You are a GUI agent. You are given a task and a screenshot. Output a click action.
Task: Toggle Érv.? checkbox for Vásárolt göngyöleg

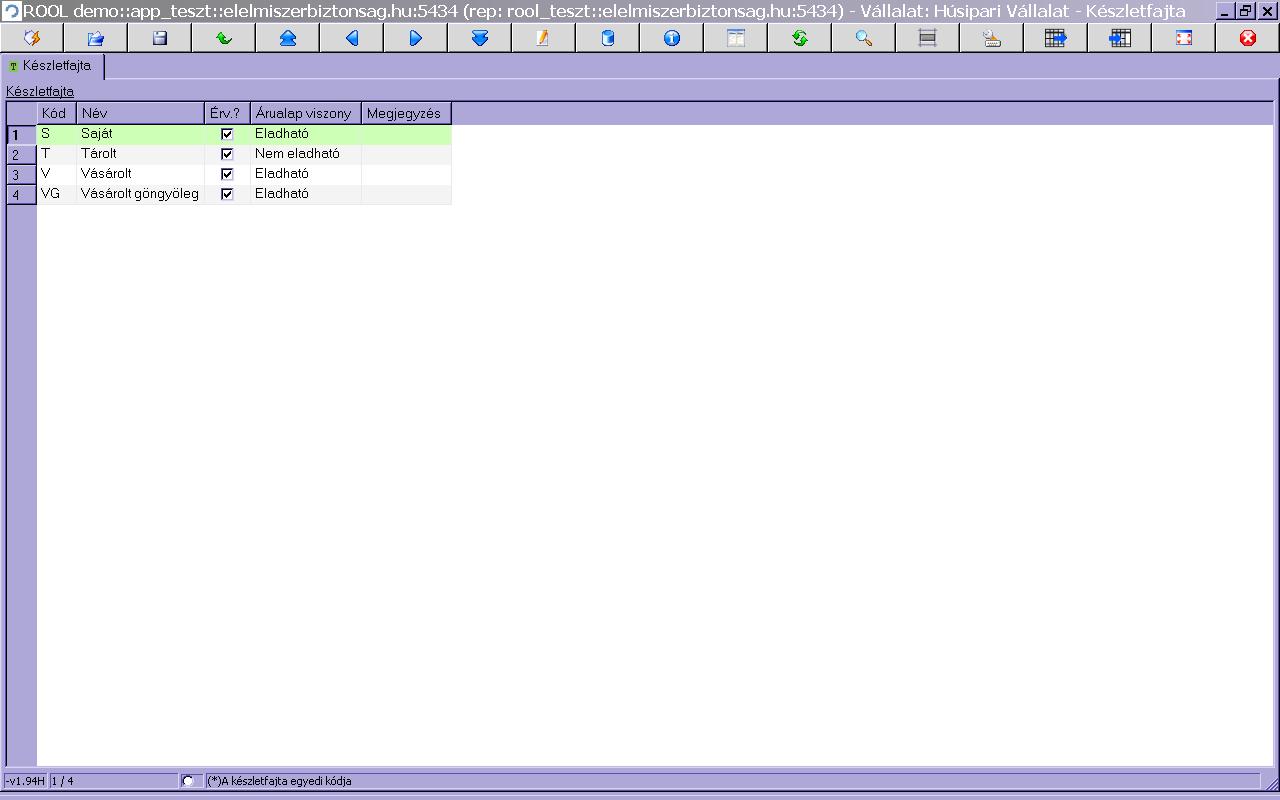(x=227, y=194)
